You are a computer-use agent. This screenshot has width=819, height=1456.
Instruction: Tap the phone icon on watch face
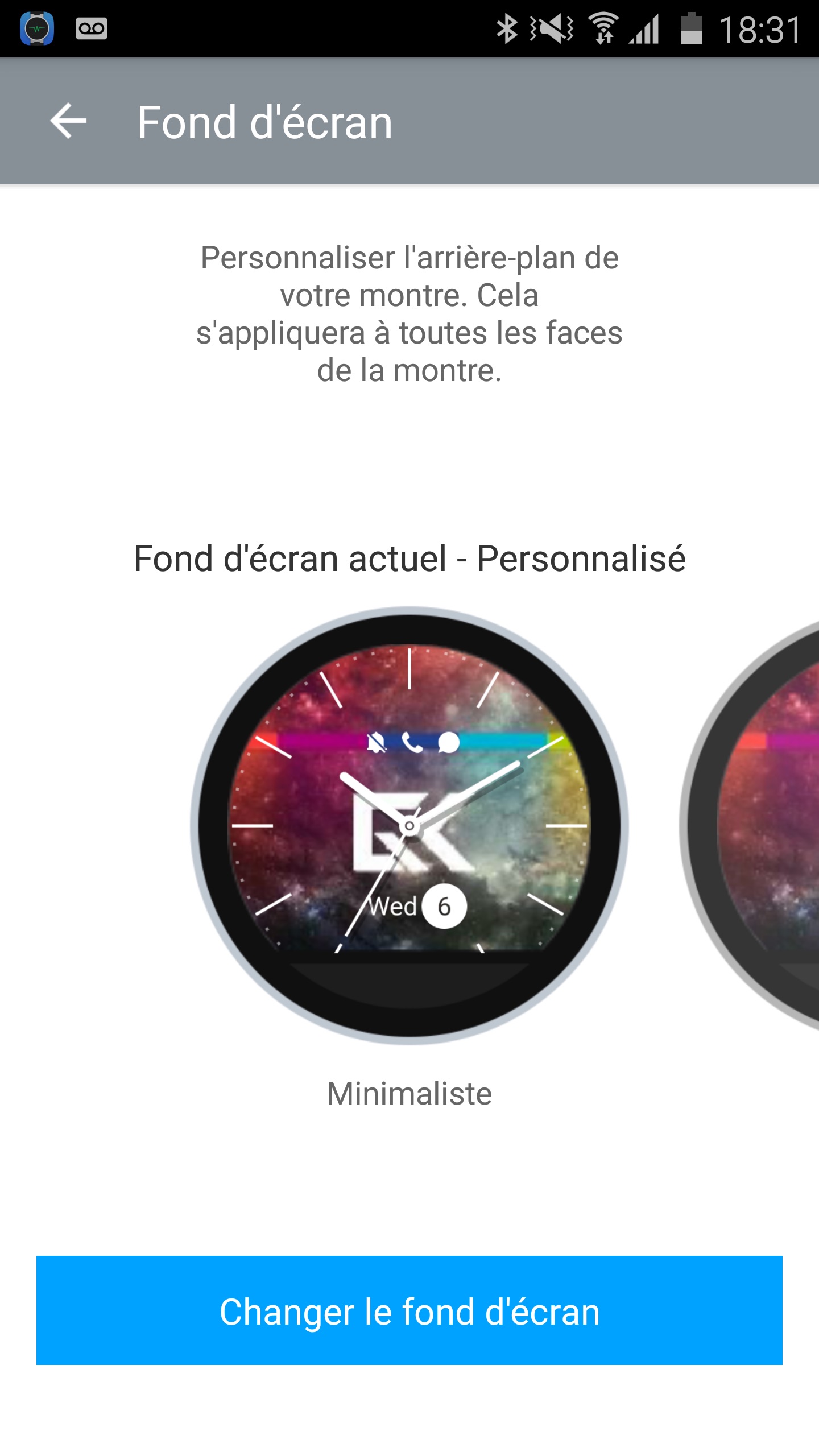click(412, 742)
